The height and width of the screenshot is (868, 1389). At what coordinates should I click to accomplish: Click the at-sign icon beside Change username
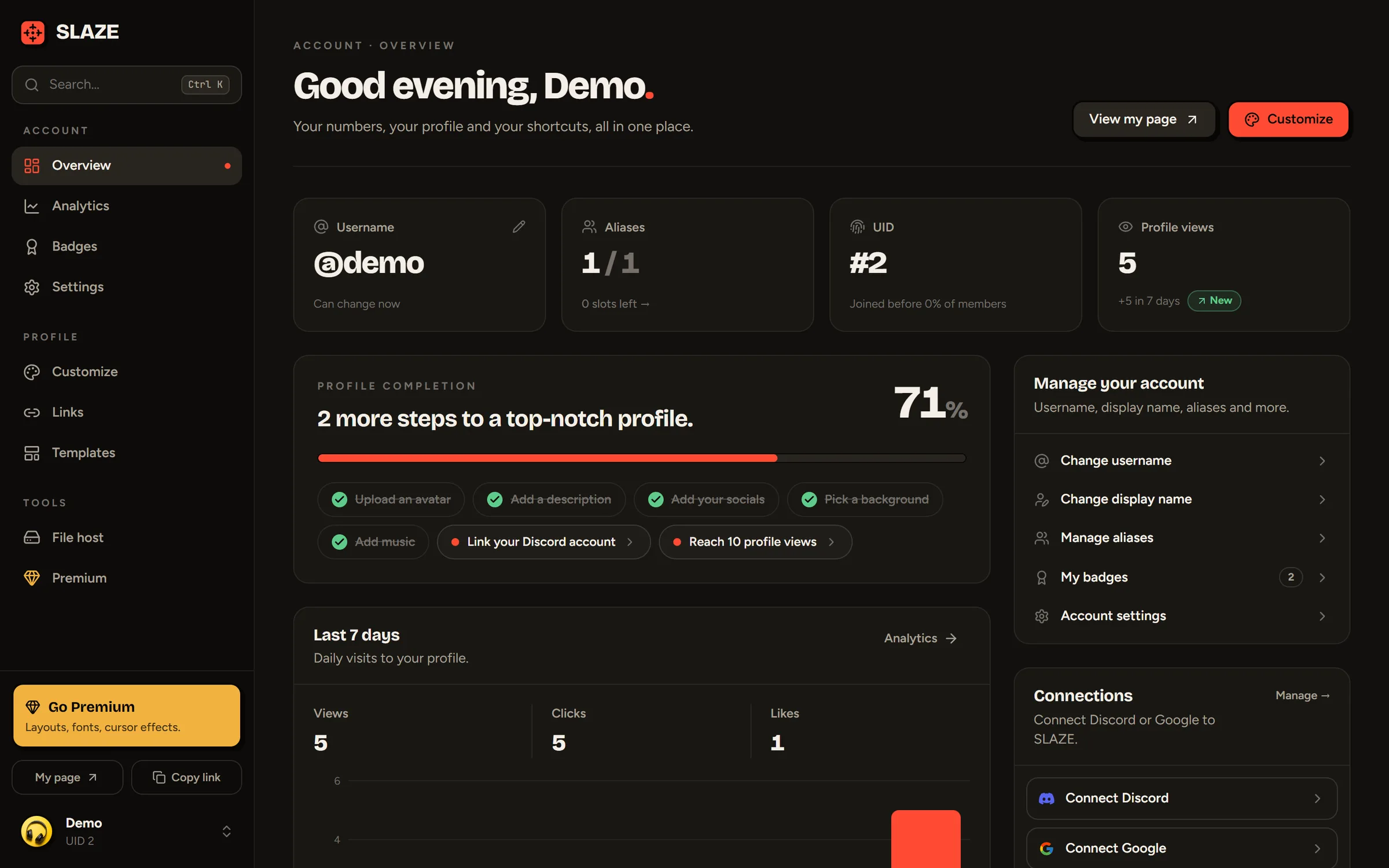tap(1041, 461)
